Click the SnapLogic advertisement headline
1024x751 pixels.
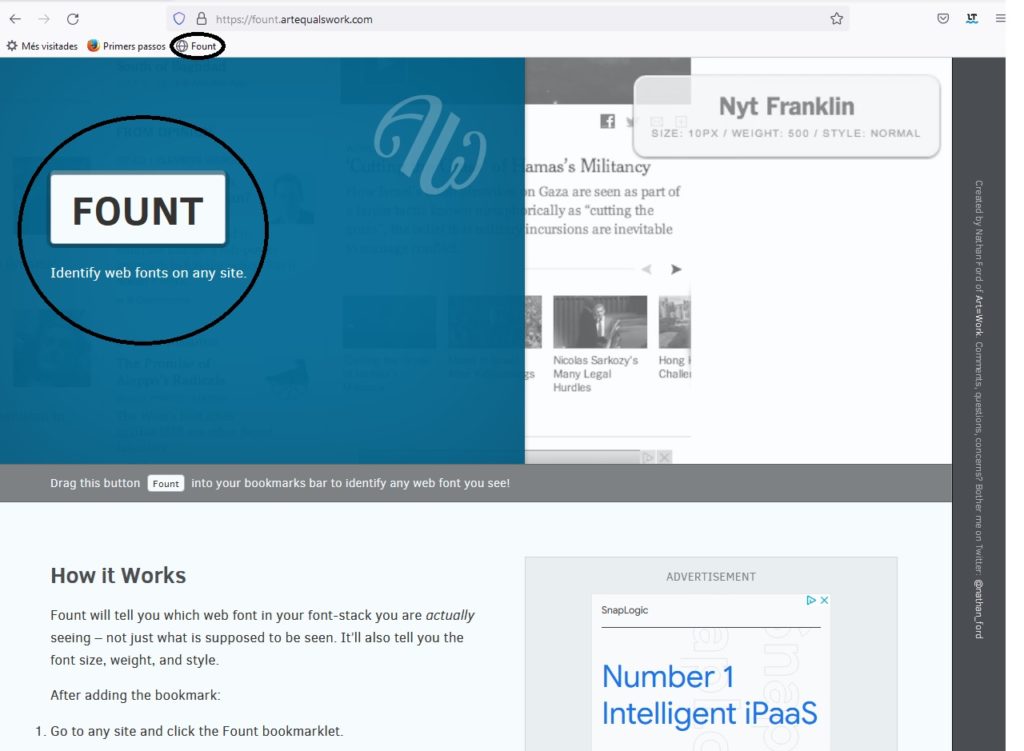(x=709, y=695)
